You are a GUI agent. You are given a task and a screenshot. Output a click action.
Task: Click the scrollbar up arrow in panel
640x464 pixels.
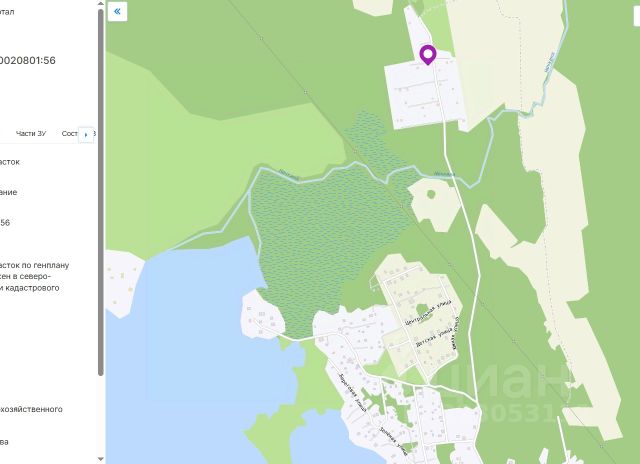coord(100,4)
